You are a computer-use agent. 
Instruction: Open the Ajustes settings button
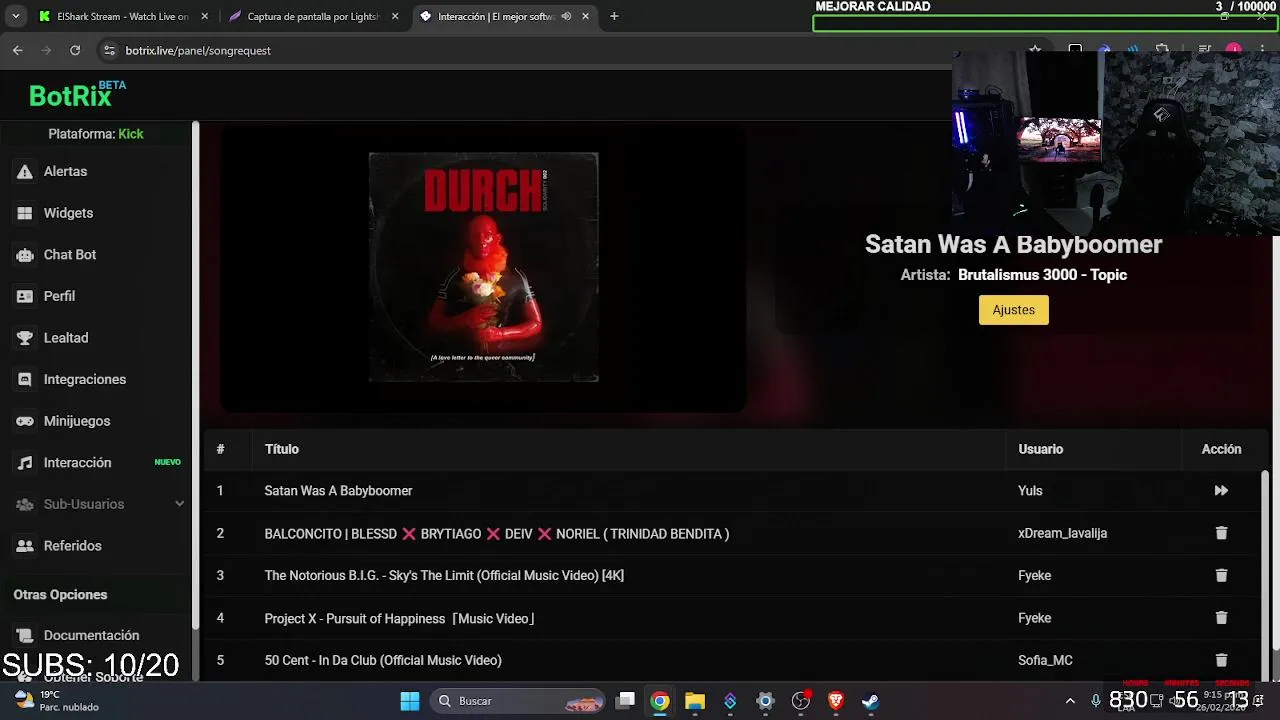(x=1013, y=310)
